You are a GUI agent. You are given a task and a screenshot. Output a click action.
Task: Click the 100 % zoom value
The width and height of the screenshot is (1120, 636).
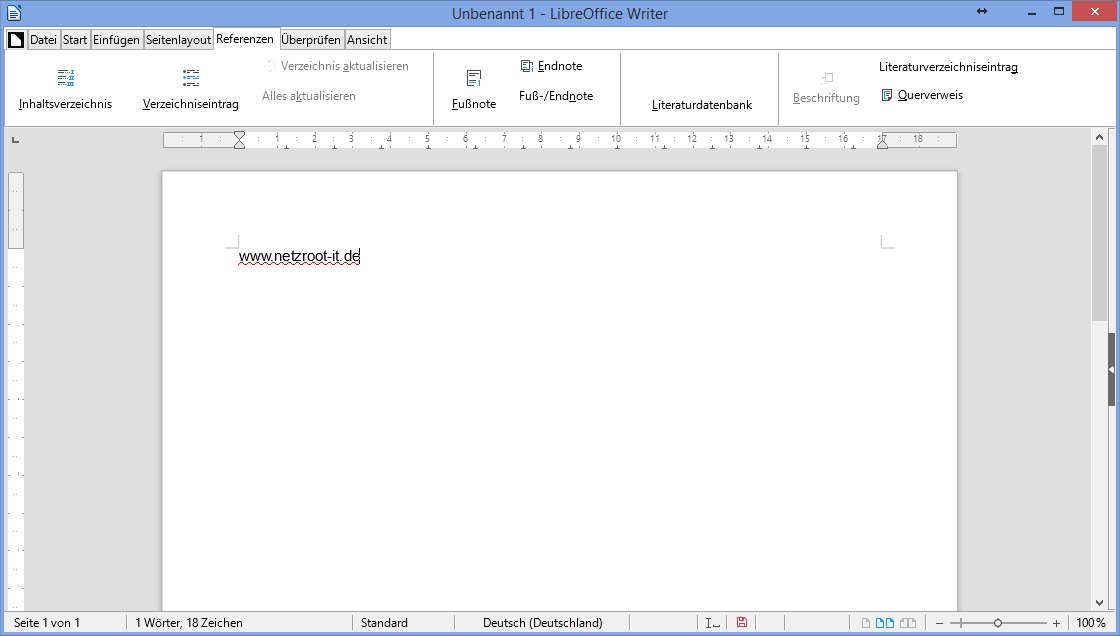pos(1091,622)
